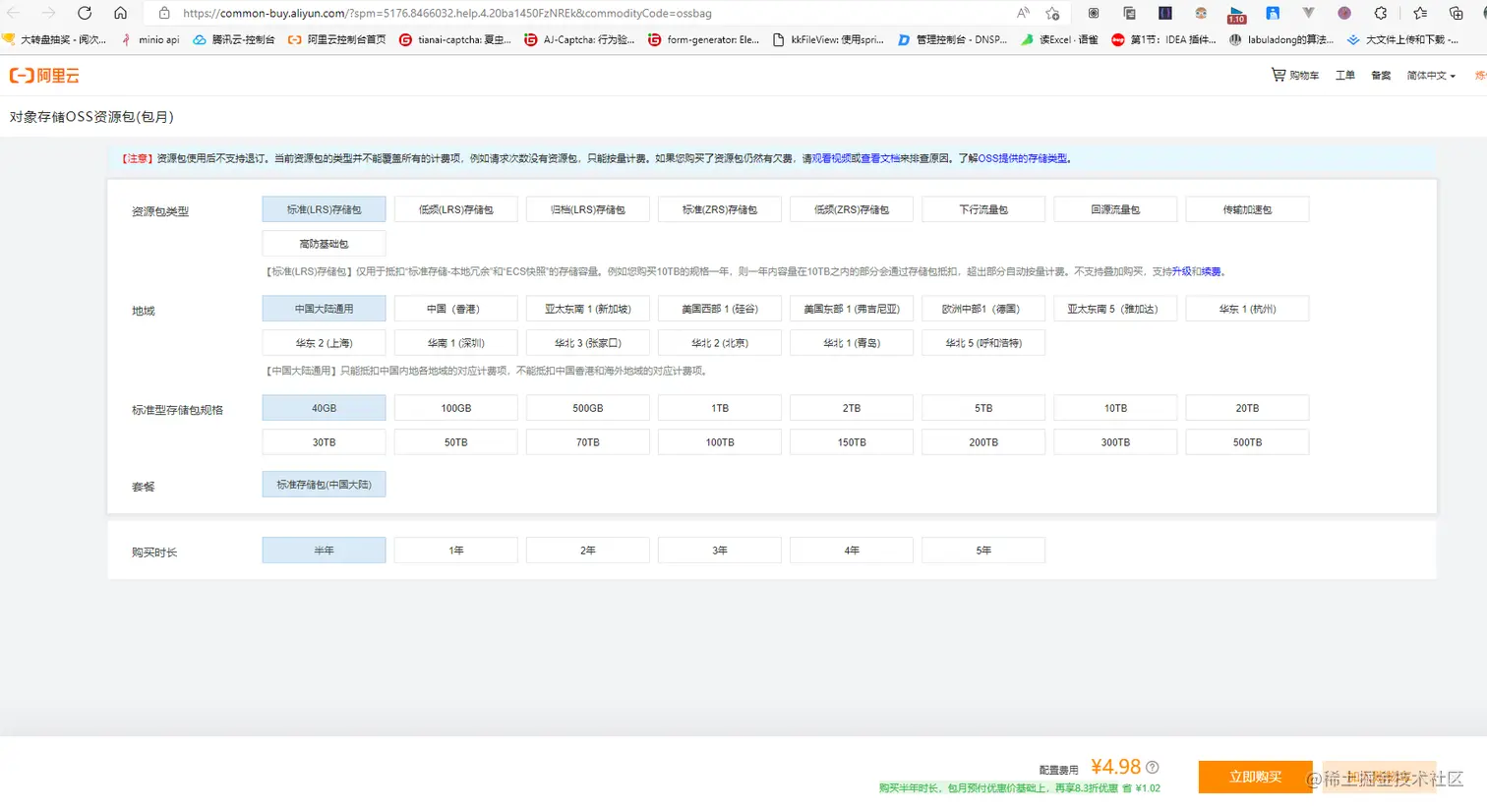Open the 查看文档 link in notice

(880, 158)
